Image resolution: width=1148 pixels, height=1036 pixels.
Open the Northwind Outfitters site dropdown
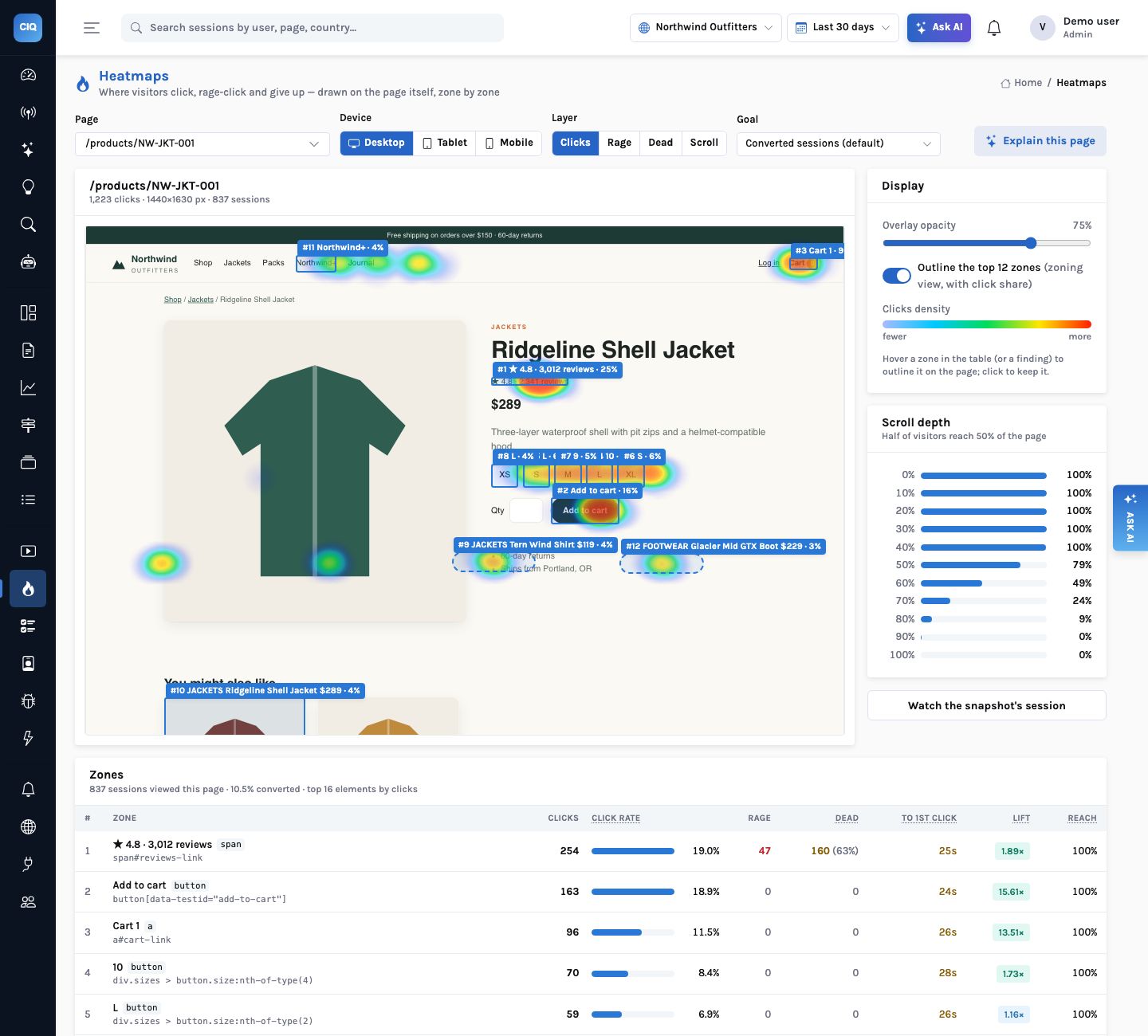pos(706,27)
